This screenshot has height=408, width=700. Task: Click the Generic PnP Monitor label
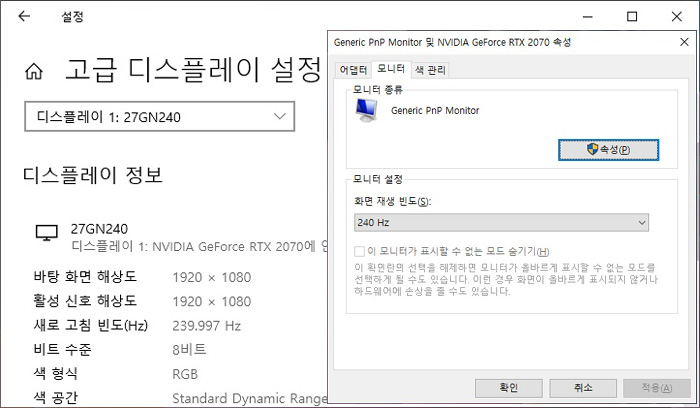coord(435,111)
